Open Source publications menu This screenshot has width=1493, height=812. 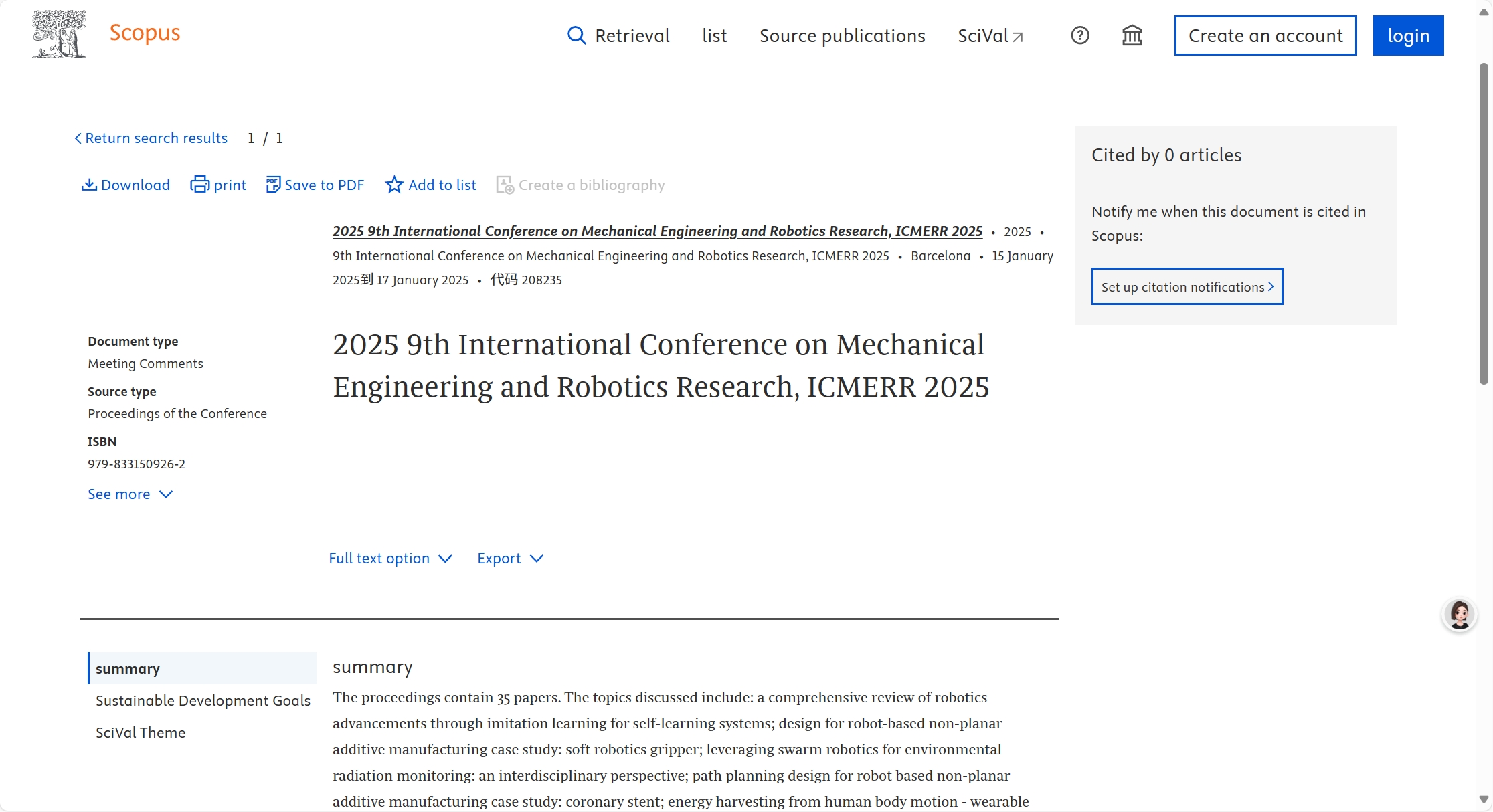[842, 35]
